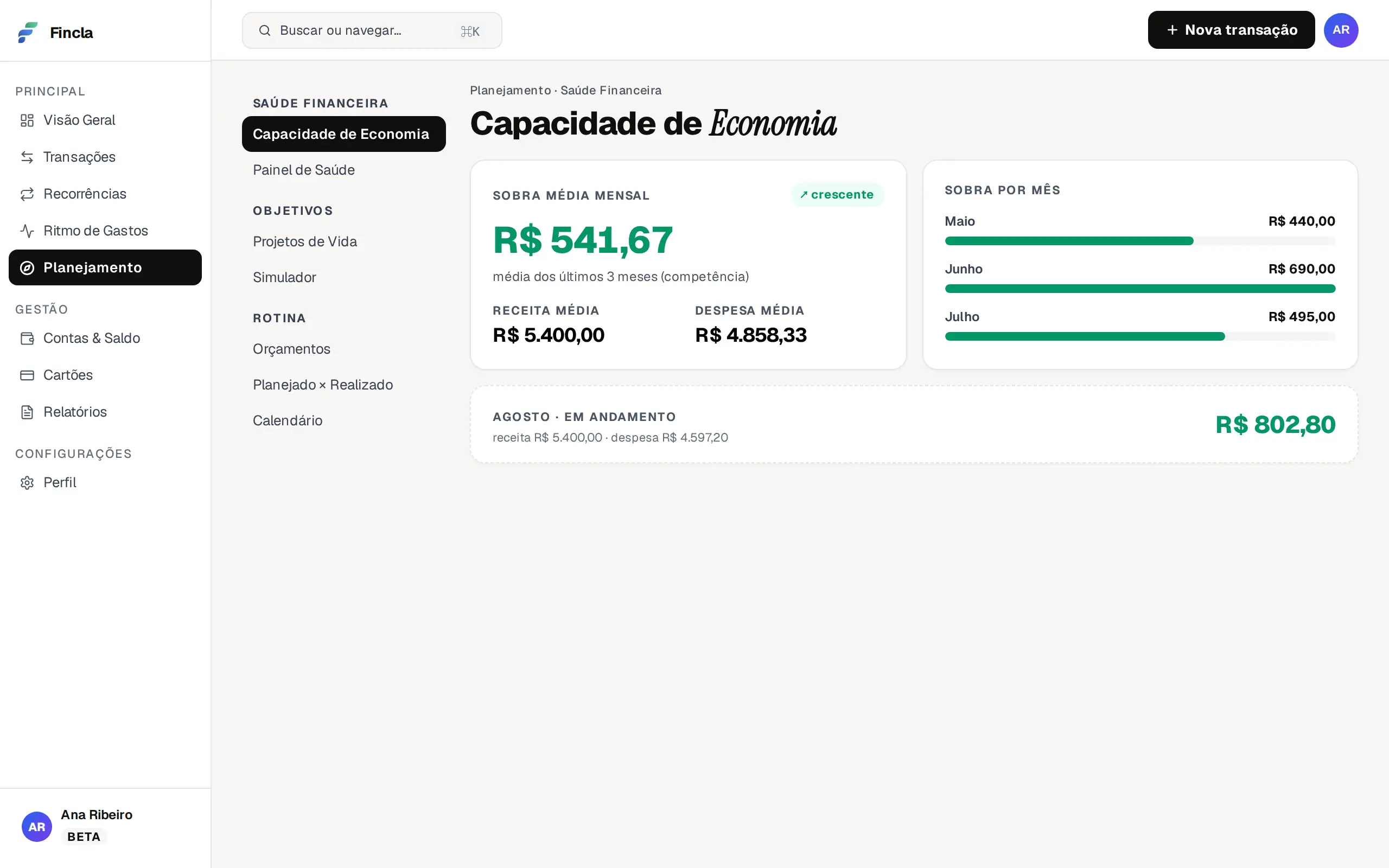This screenshot has height=868, width=1389.
Task: Click the Junho progress bar
Action: (1140, 289)
